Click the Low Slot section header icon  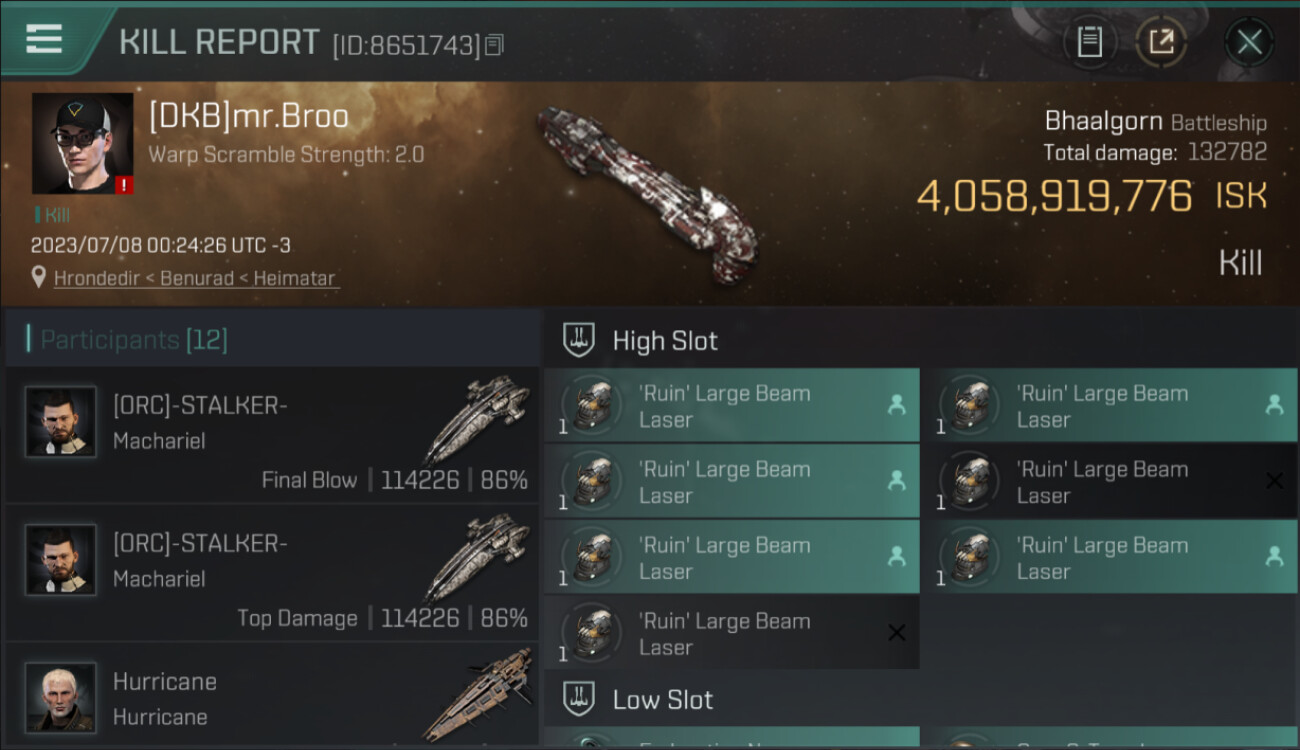(x=579, y=699)
